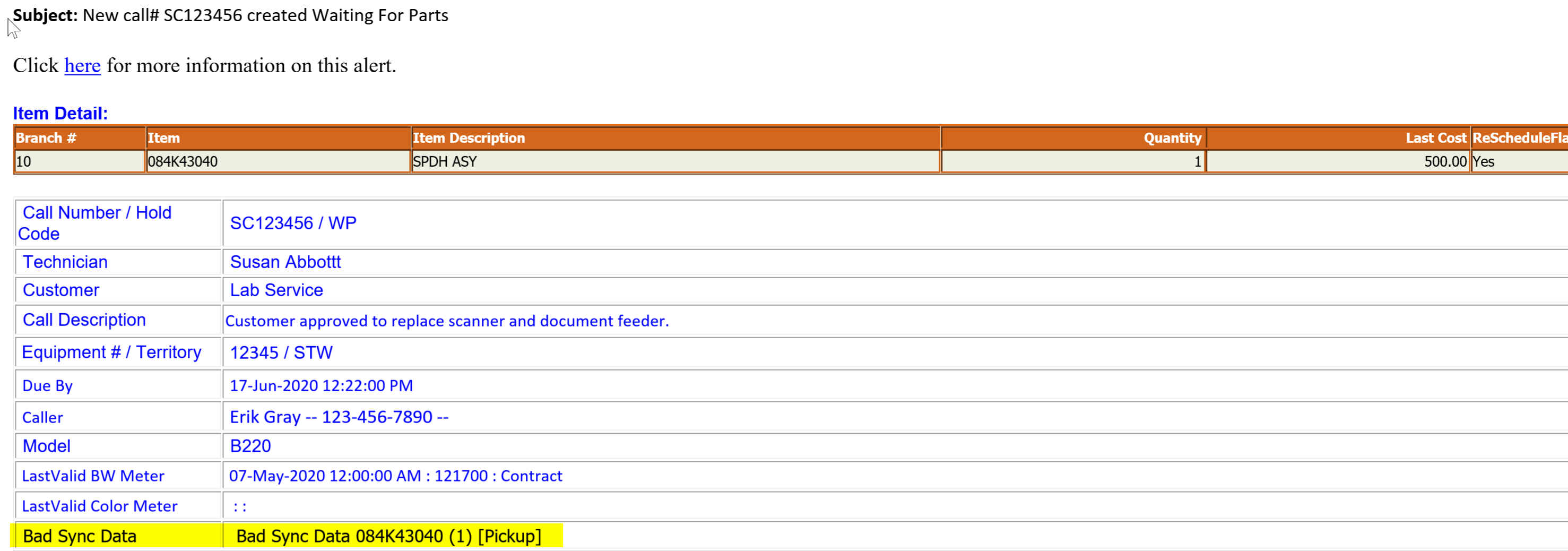Select item number cell '084K43040'
This screenshot has width=1568, height=551.
(278, 161)
